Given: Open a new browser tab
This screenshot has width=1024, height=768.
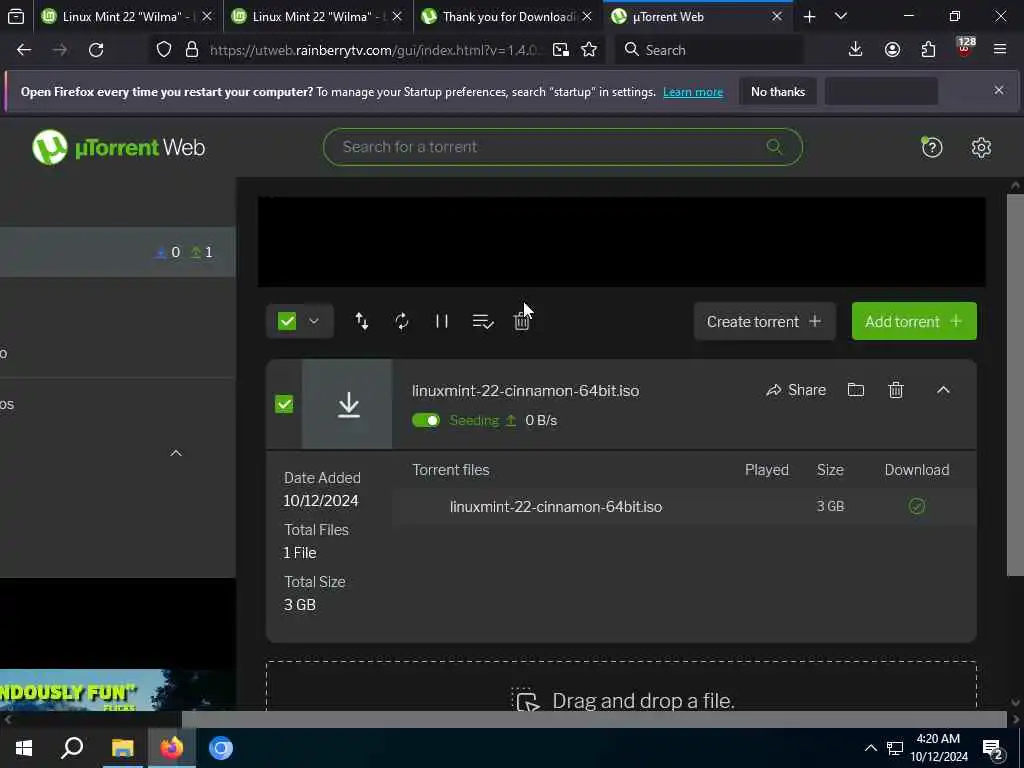Looking at the screenshot, I should pos(809,16).
